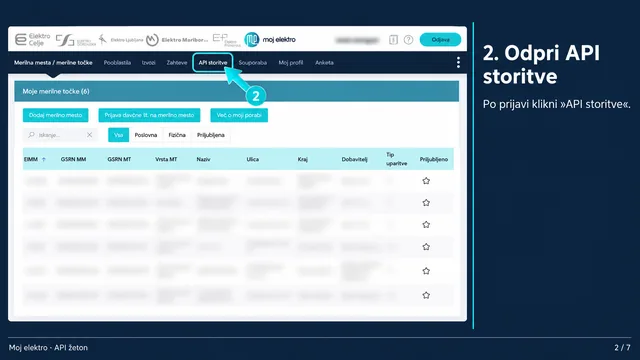Click the search magnifier icon
This screenshot has height=360, width=640.
pos(31,135)
